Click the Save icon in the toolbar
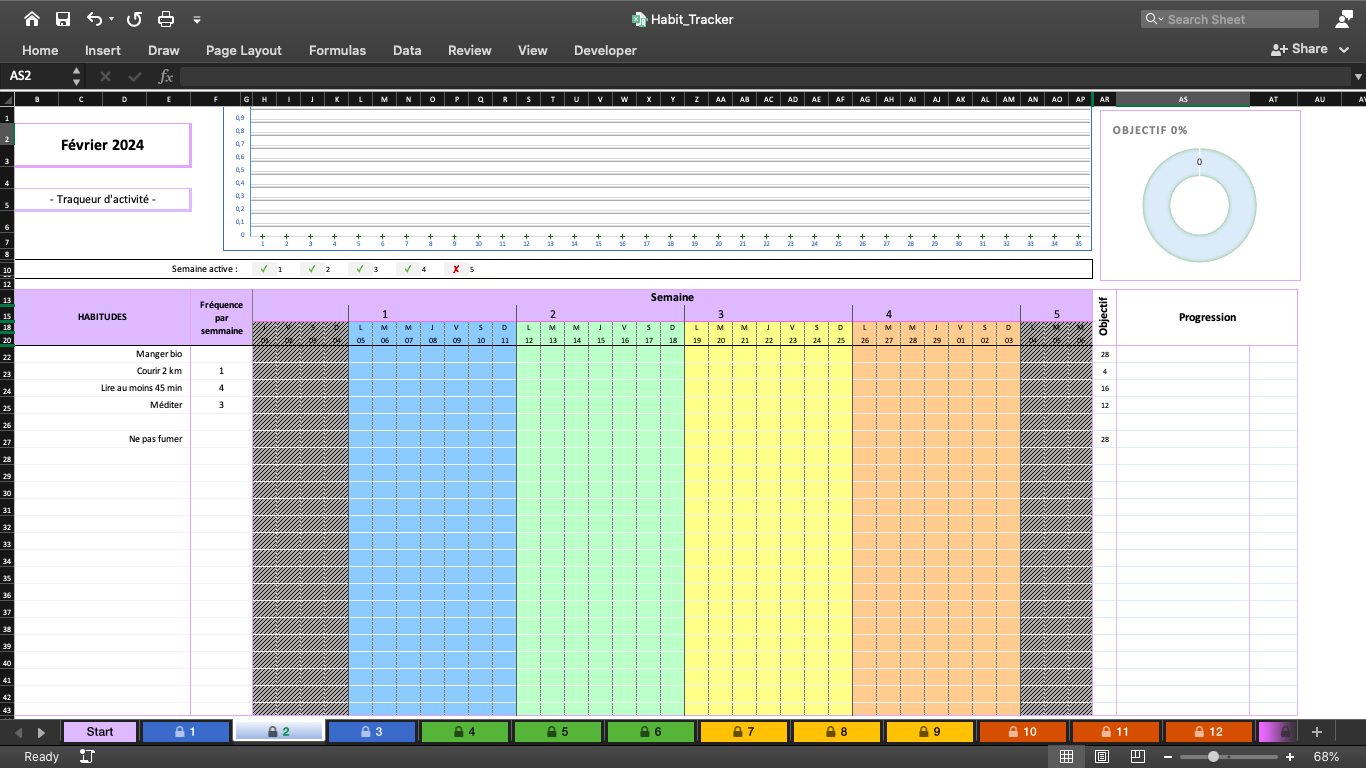This screenshot has height=768, width=1366. [62, 18]
